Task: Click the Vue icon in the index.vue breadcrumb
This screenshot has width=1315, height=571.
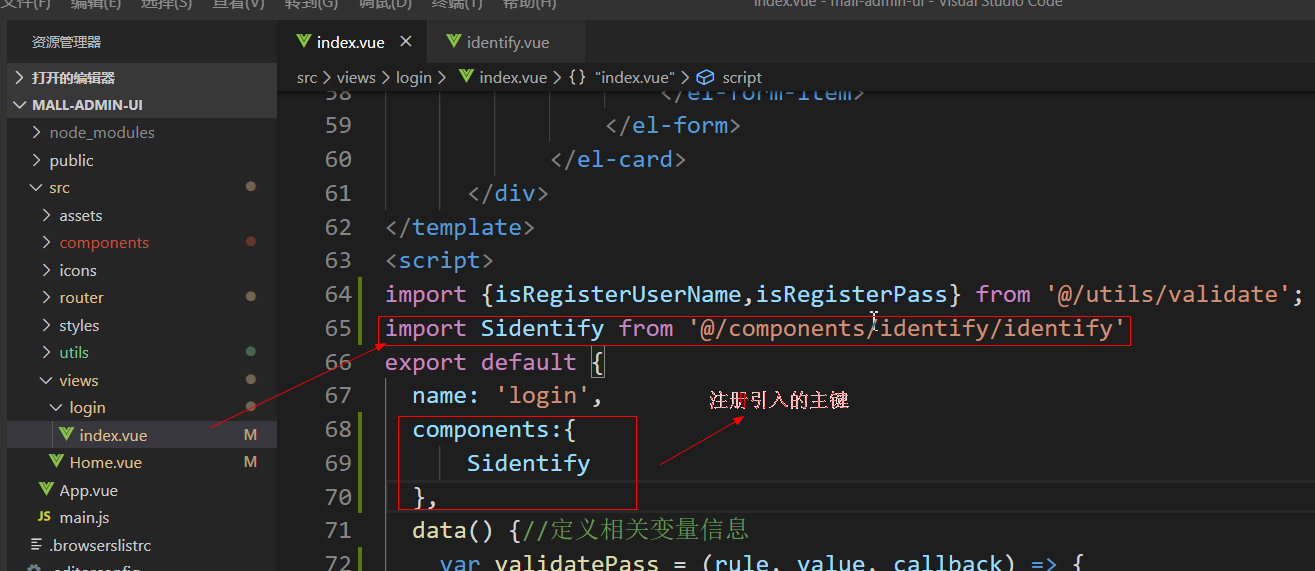Action: click(466, 77)
